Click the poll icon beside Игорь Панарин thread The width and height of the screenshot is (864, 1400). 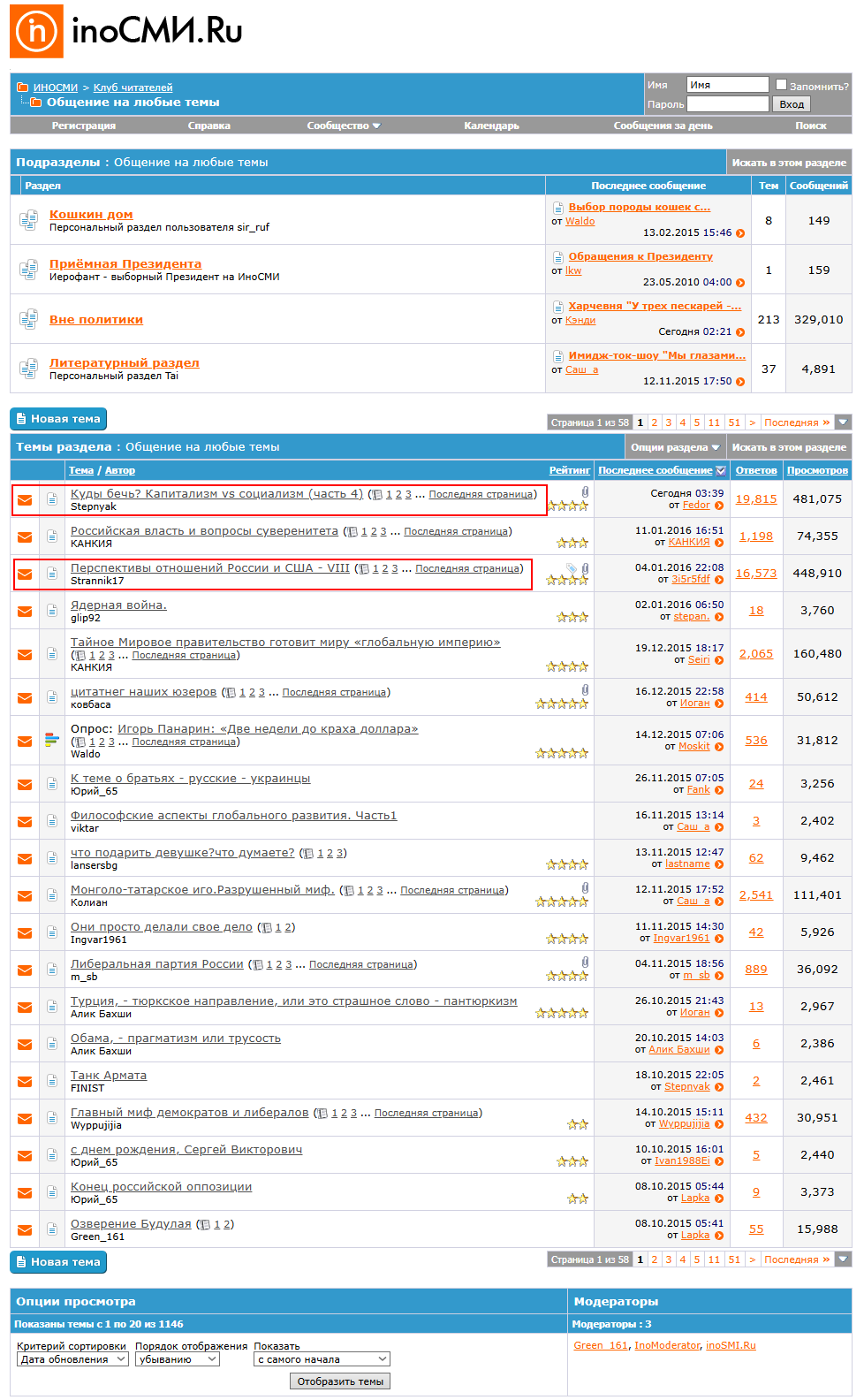tap(52, 741)
